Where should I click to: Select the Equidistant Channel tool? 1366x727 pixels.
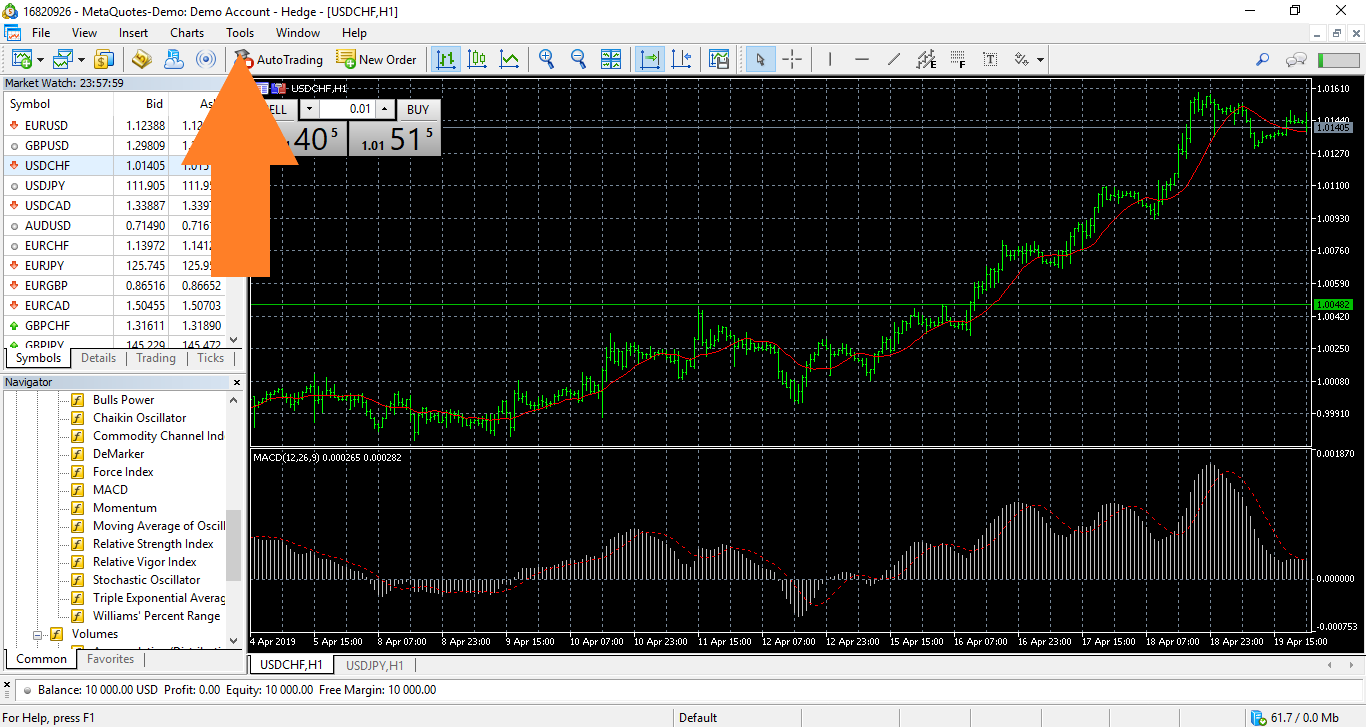[x=926, y=59]
